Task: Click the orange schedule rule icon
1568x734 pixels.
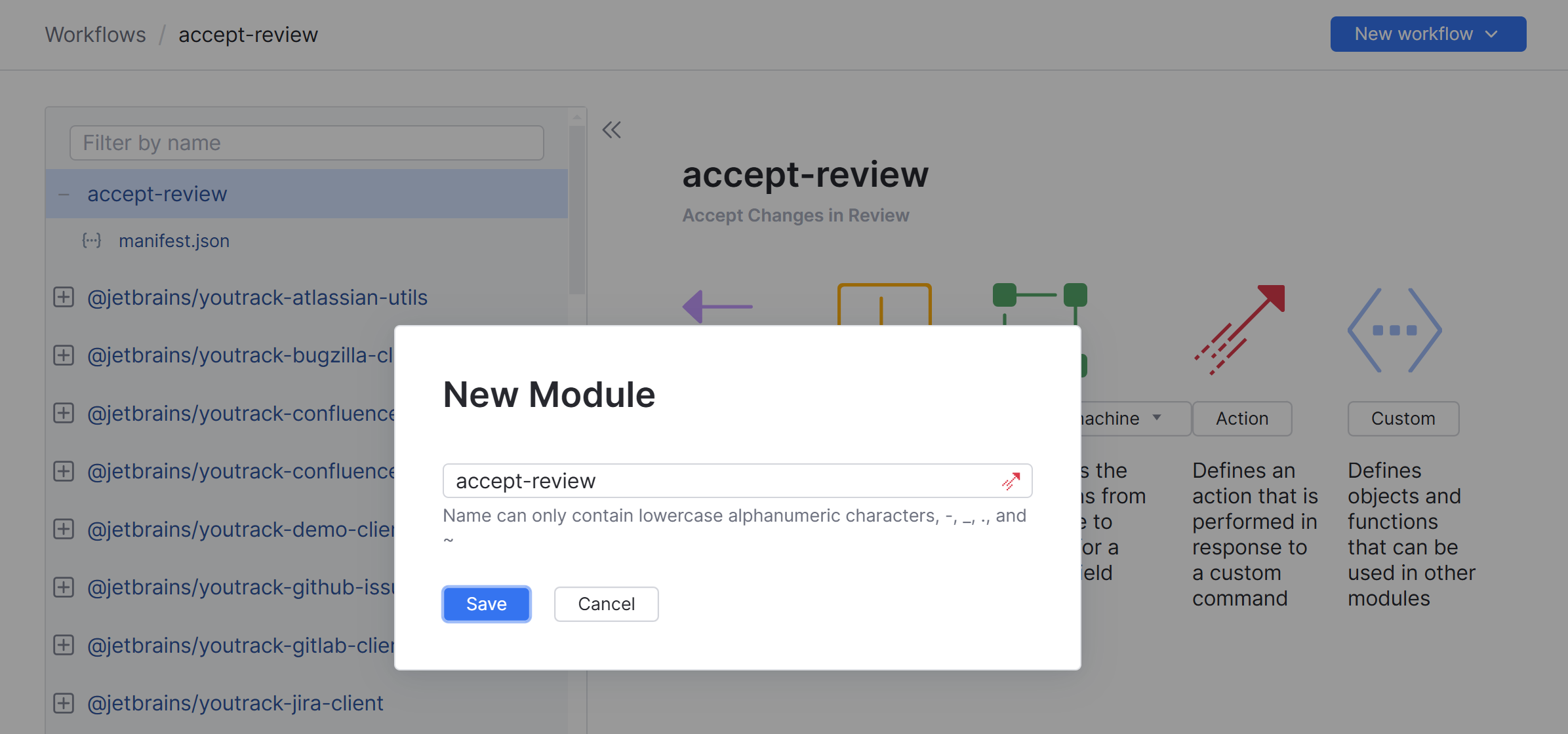Action: 883,304
